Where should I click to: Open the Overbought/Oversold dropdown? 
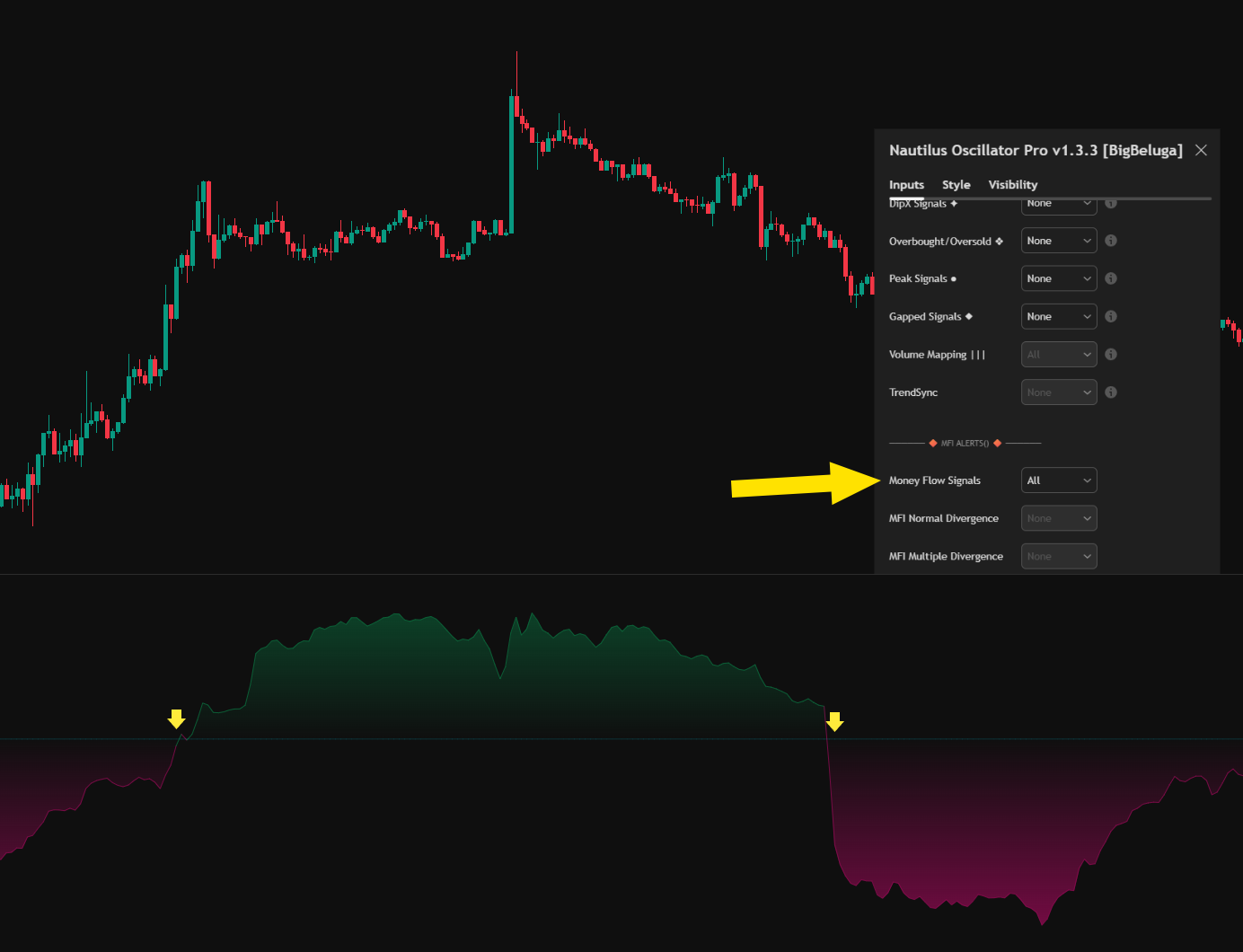[x=1059, y=241]
